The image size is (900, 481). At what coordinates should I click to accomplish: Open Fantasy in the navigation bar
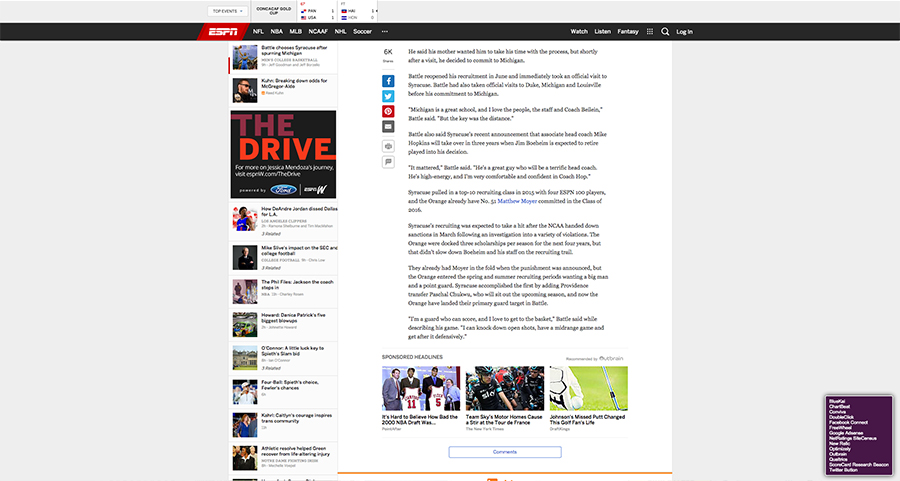click(x=627, y=32)
